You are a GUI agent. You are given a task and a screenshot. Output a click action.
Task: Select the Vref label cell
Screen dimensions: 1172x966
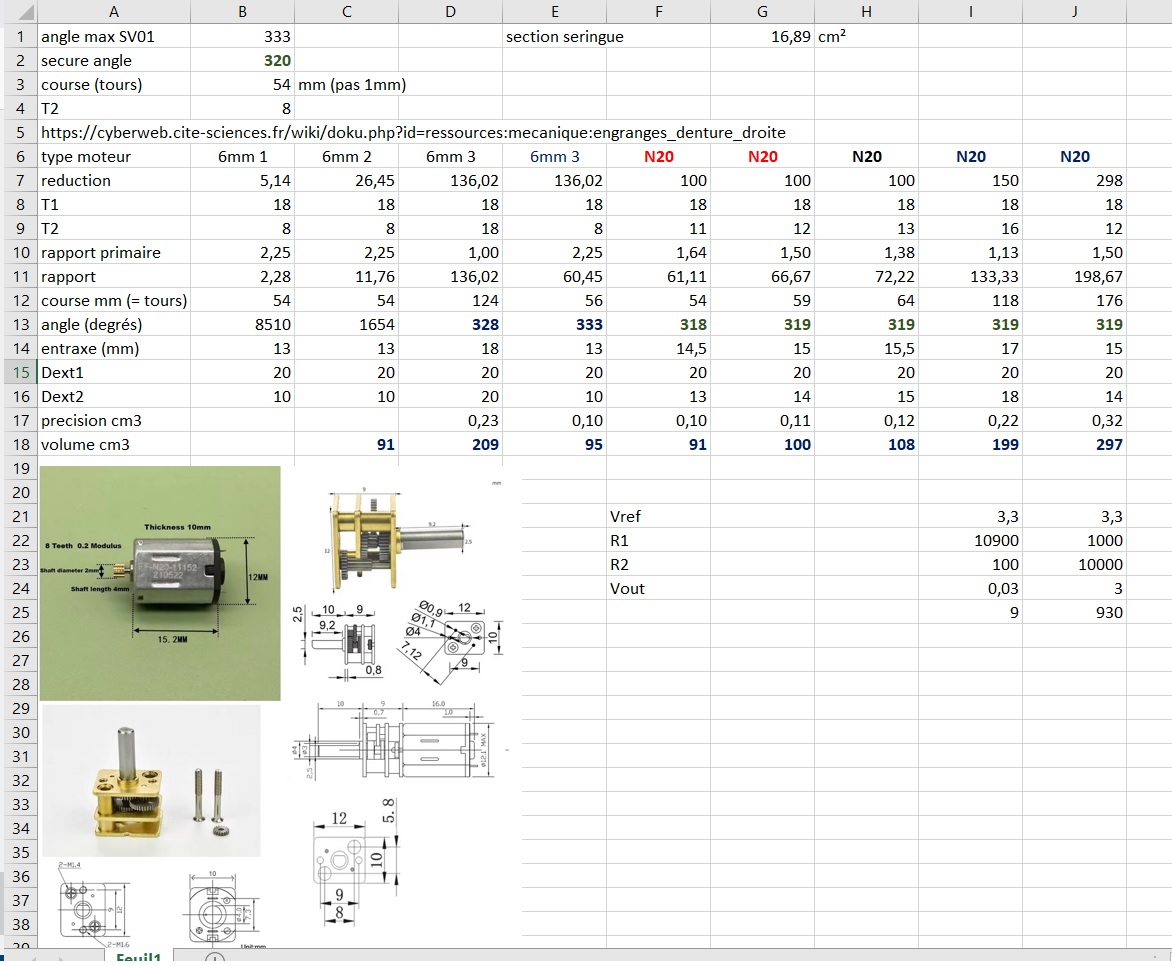[658, 517]
